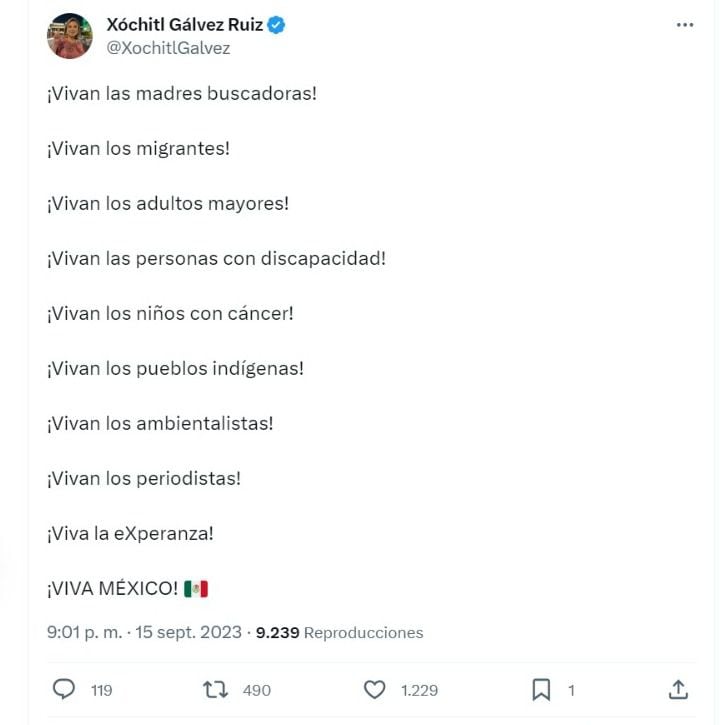Click the @XochitlGalvez handle
This screenshot has width=720, height=725.
pos(168,48)
